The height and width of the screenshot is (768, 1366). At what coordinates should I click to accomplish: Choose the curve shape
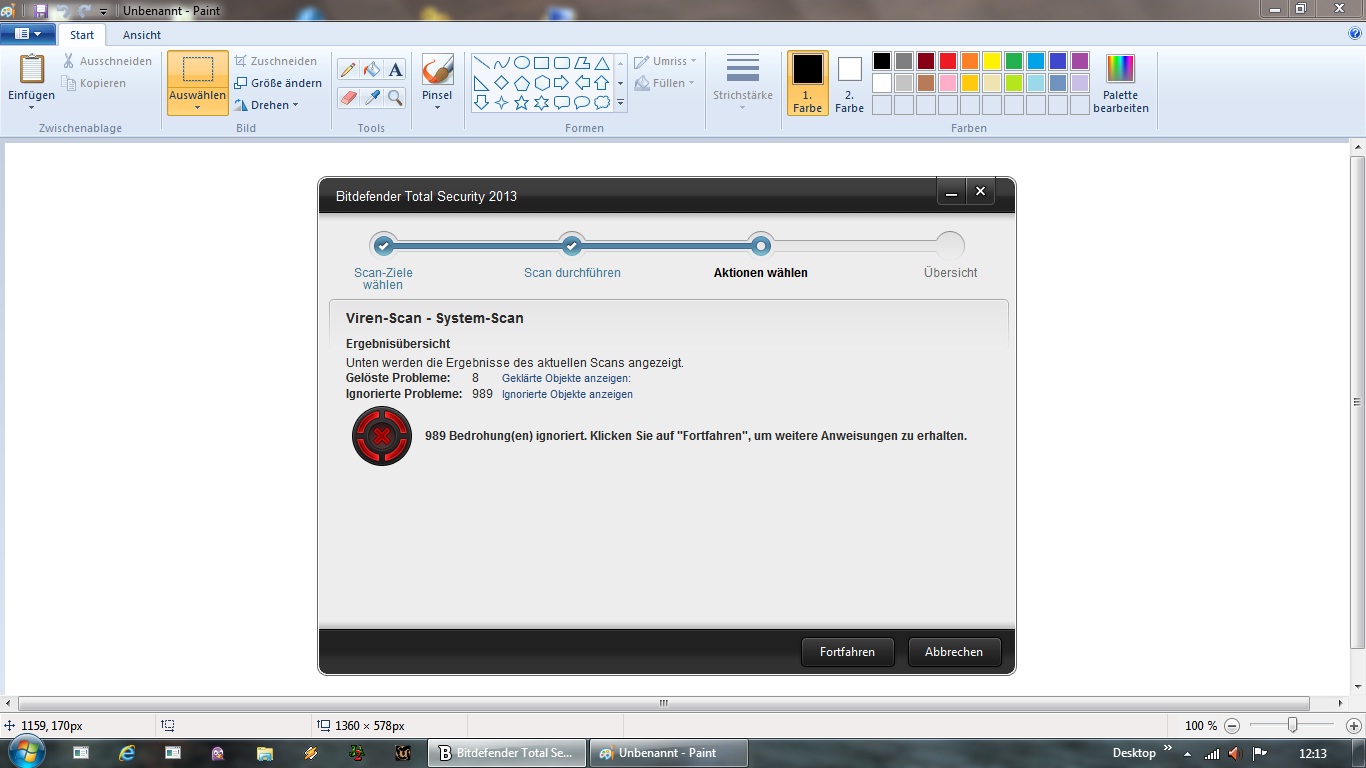[501, 63]
